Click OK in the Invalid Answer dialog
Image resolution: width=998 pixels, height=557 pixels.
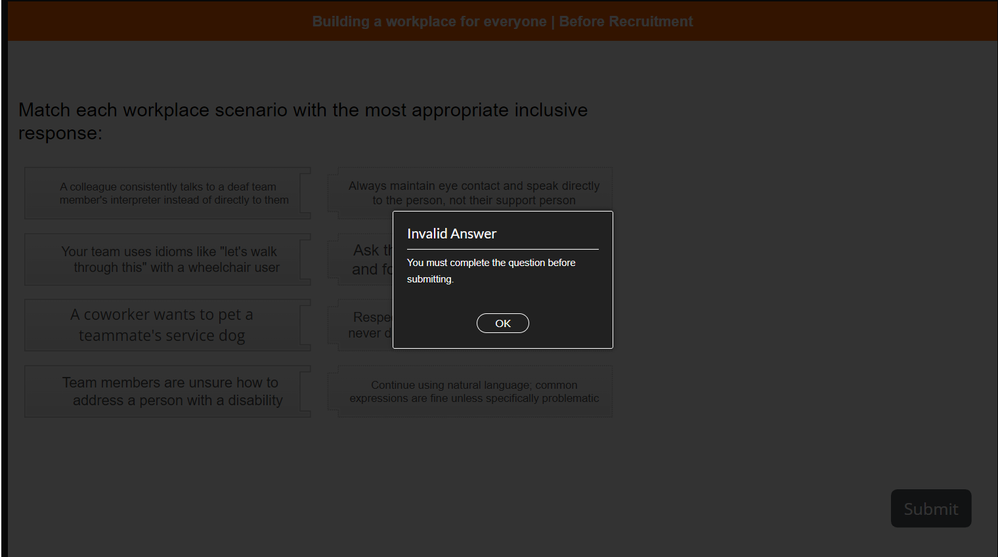tap(502, 323)
